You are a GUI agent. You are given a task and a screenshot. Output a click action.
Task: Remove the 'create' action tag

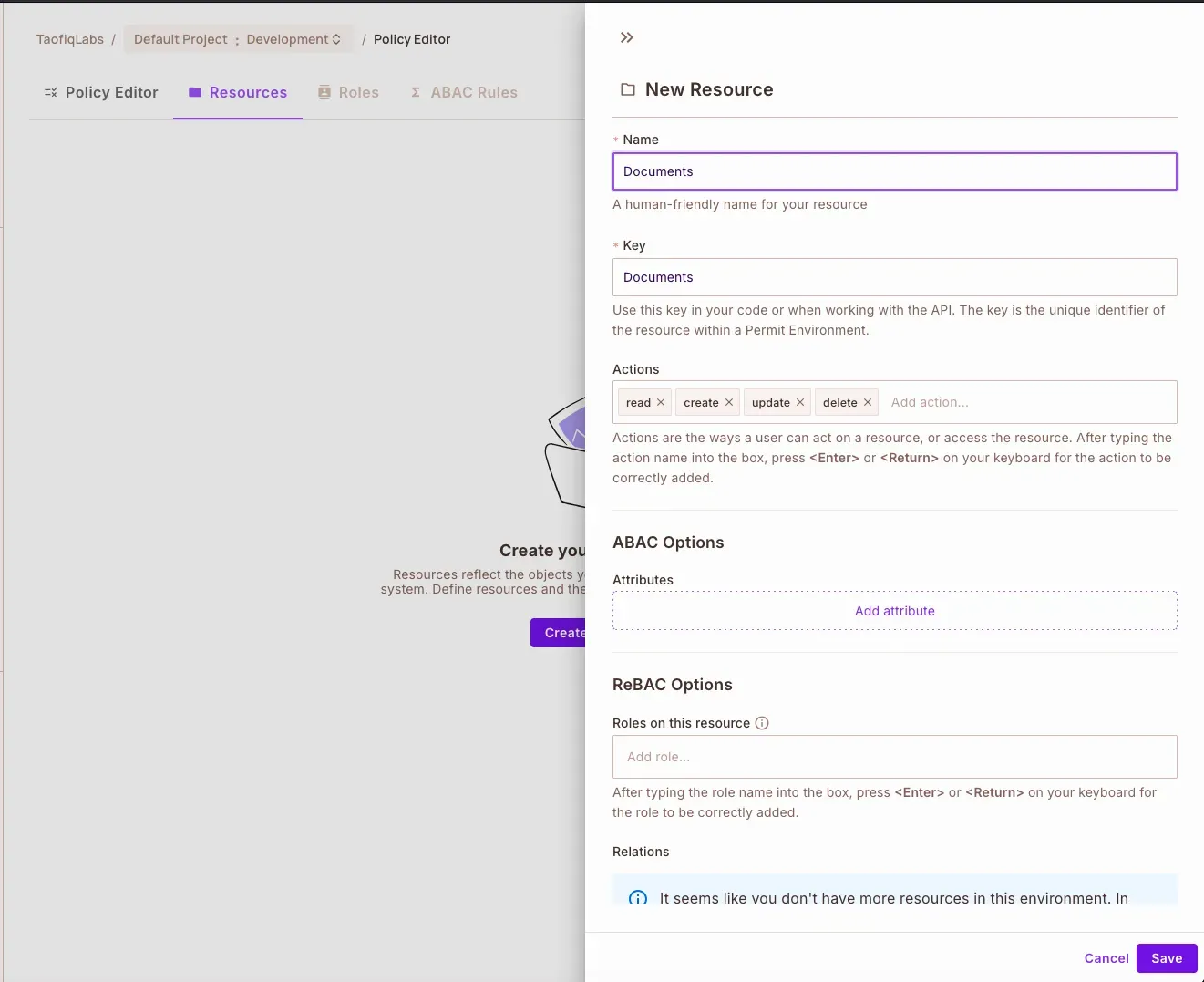click(x=729, y=402)
